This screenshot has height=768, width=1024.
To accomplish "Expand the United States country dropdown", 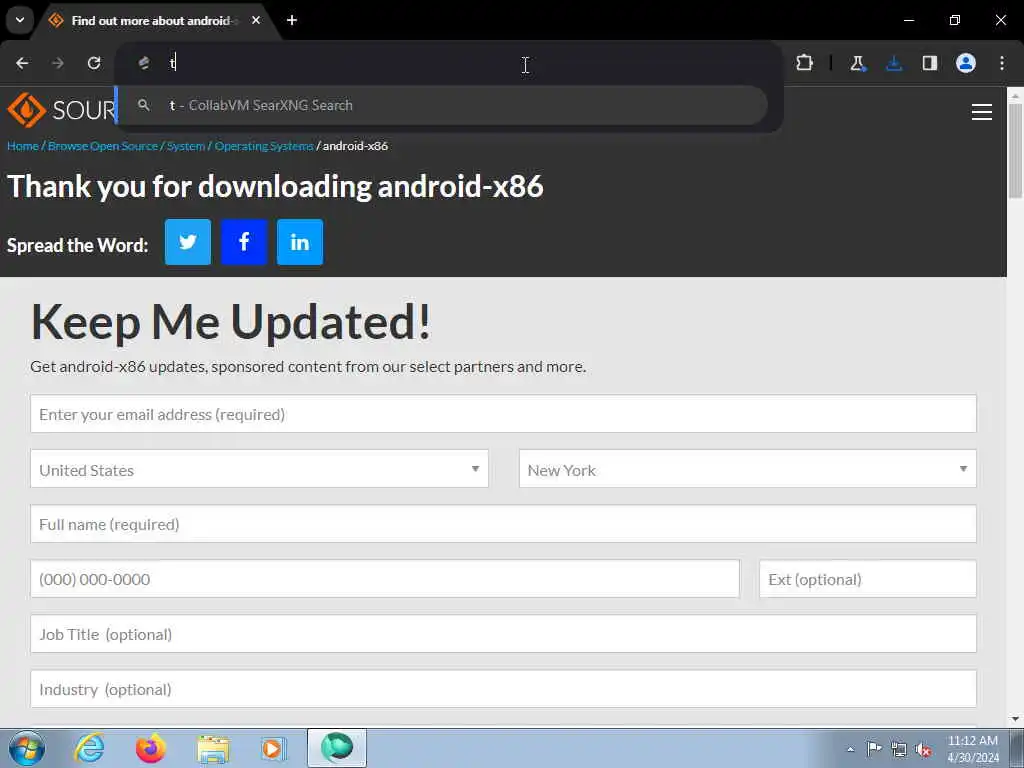I will coord(259,469).
